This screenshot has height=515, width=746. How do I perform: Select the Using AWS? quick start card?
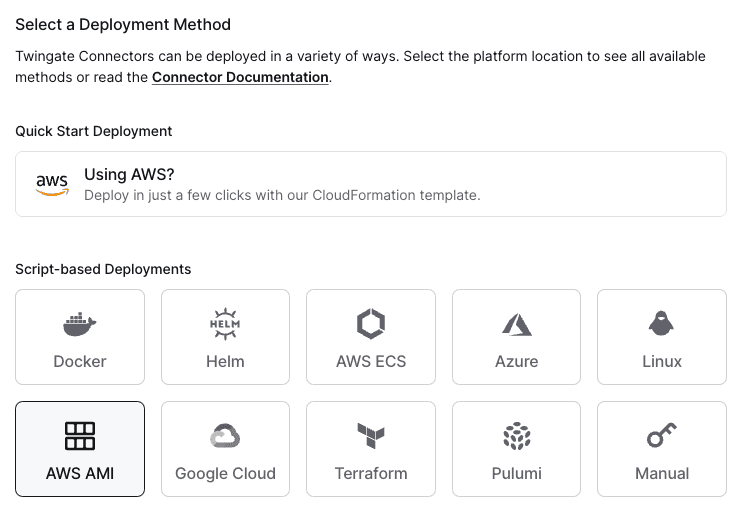pos(371,184)
